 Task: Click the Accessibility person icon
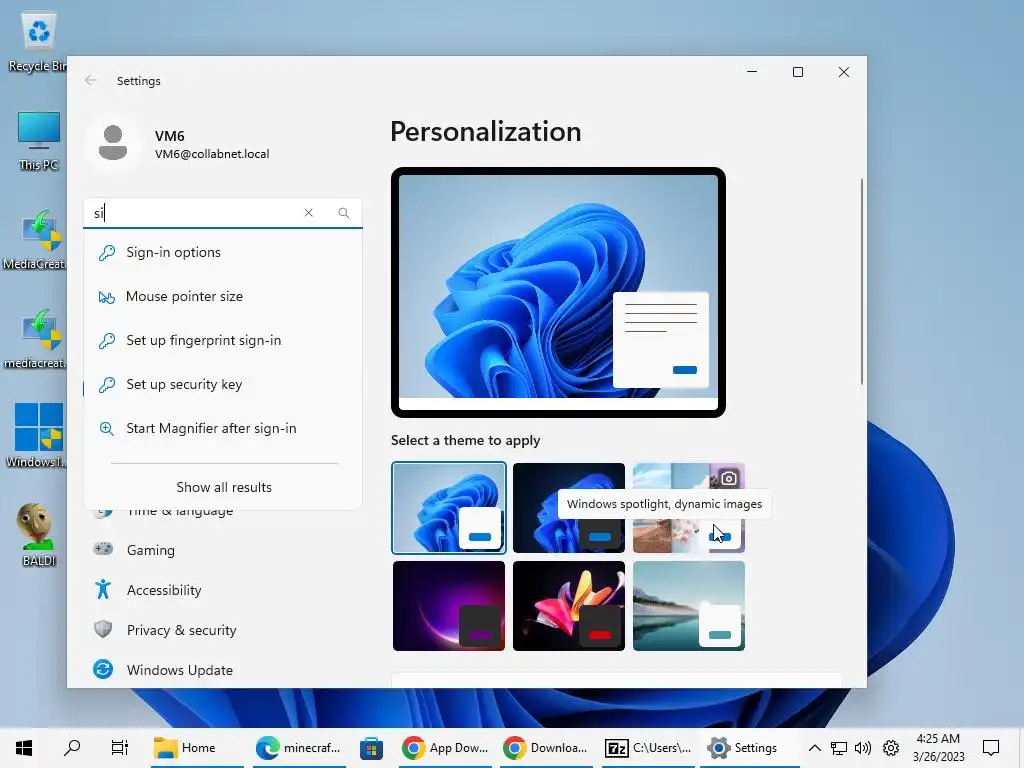(x=103, y=589)
